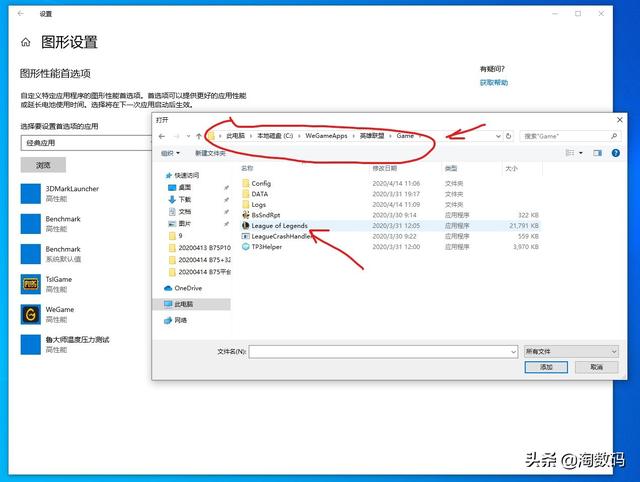The image size is (640, 482).
Task: Click the search magnifier icon
Action: pos(614,136)
